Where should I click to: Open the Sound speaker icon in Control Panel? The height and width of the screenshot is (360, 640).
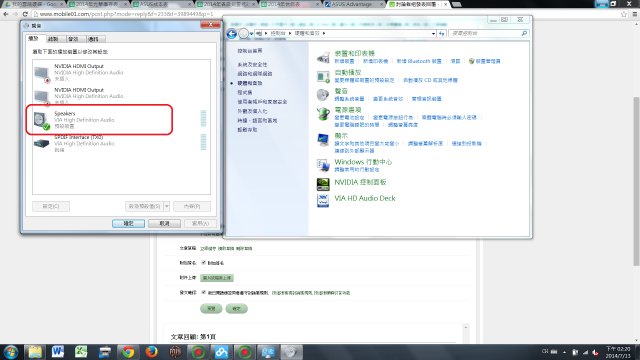click(323, 95)
